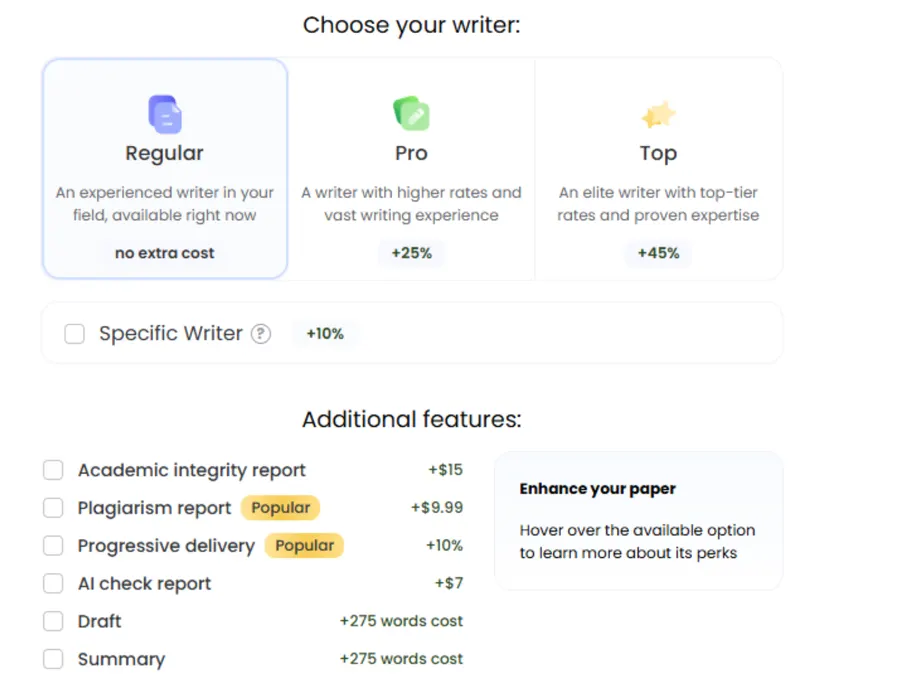Check the AI check report box

(54, 584)
